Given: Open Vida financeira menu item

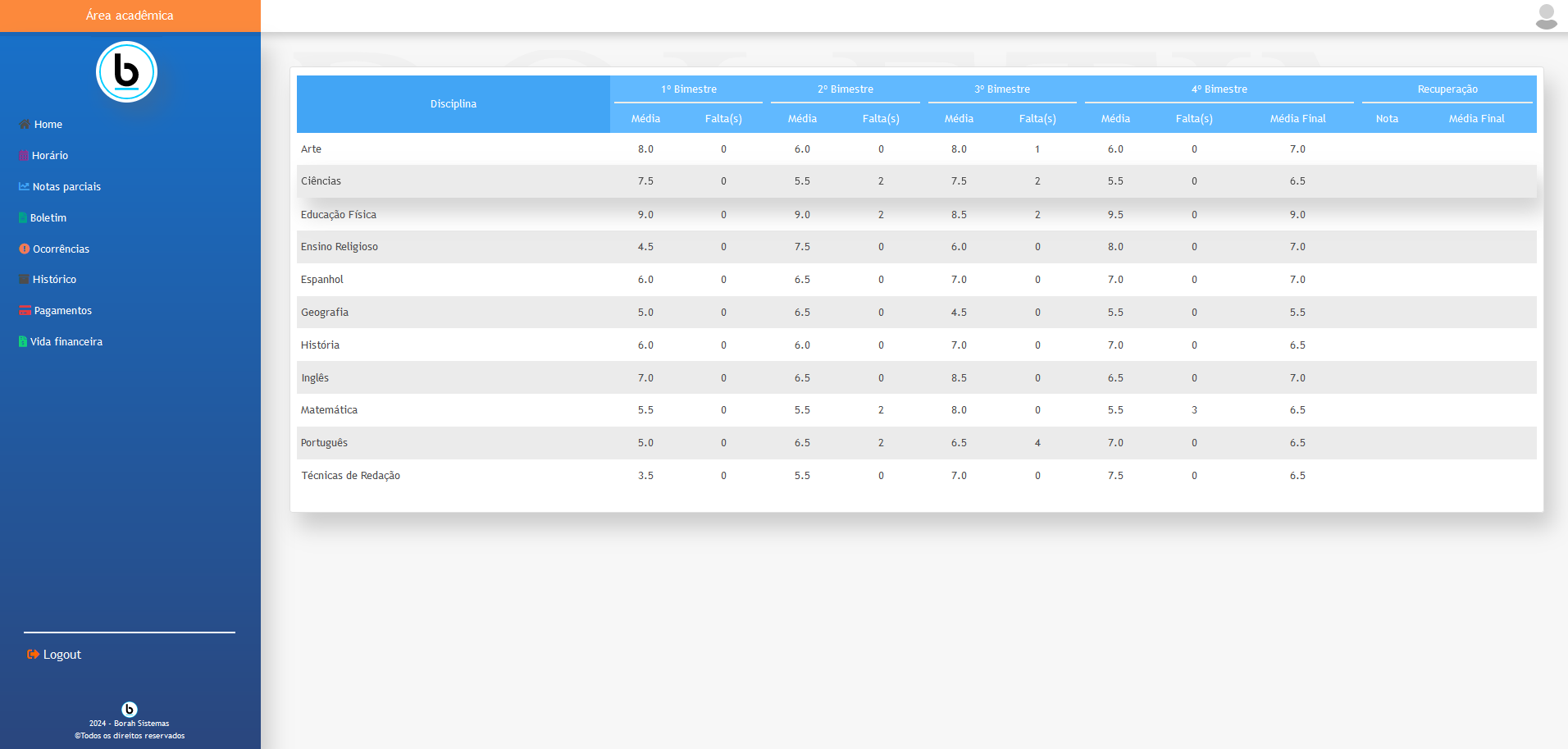Looking at the screenshot, I should pos(61,341).
